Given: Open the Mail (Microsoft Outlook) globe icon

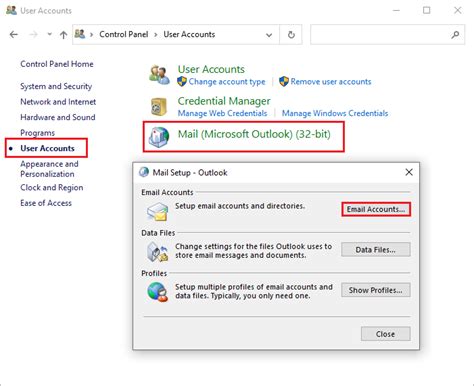Looking at the screenshot, I should [159, 137].
